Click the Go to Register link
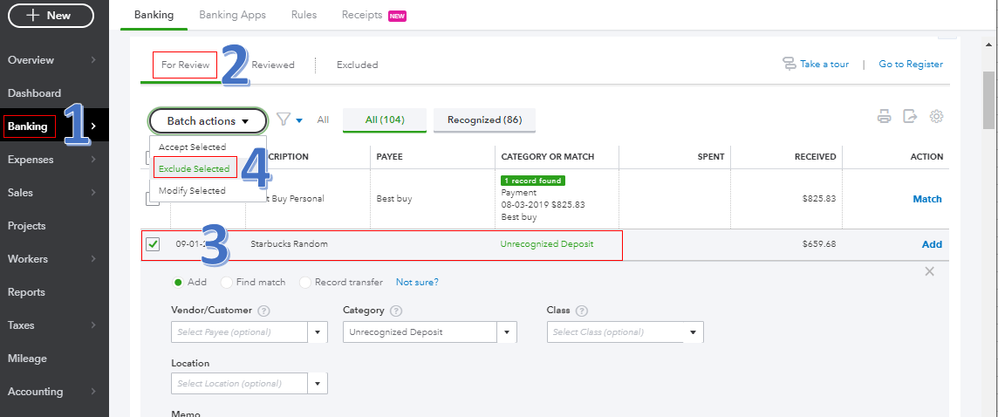Viewport: 998px width, 417px height. click(910, 64)
